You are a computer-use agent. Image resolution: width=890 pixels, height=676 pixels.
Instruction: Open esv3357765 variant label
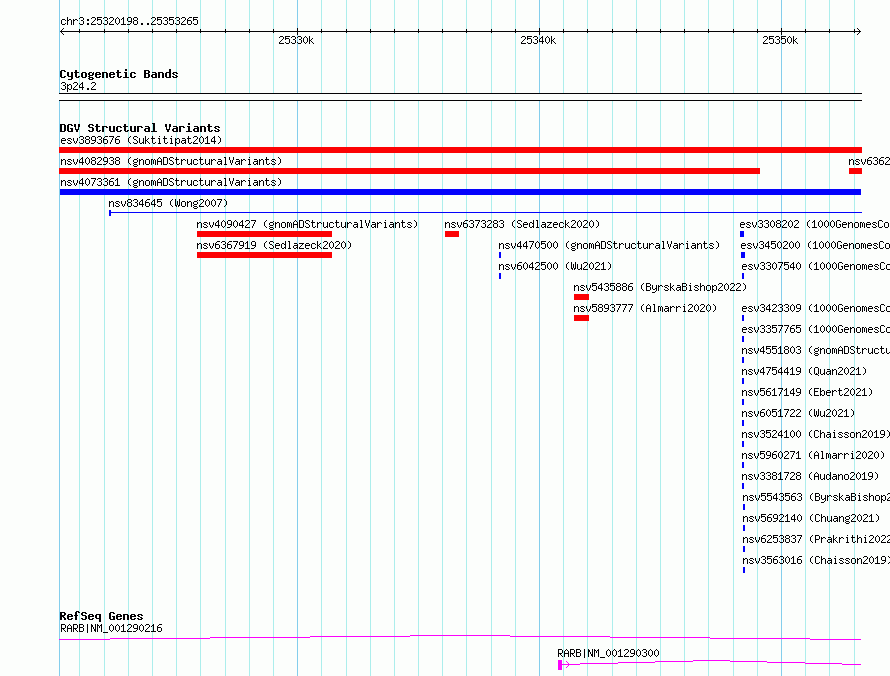point(816,329)
